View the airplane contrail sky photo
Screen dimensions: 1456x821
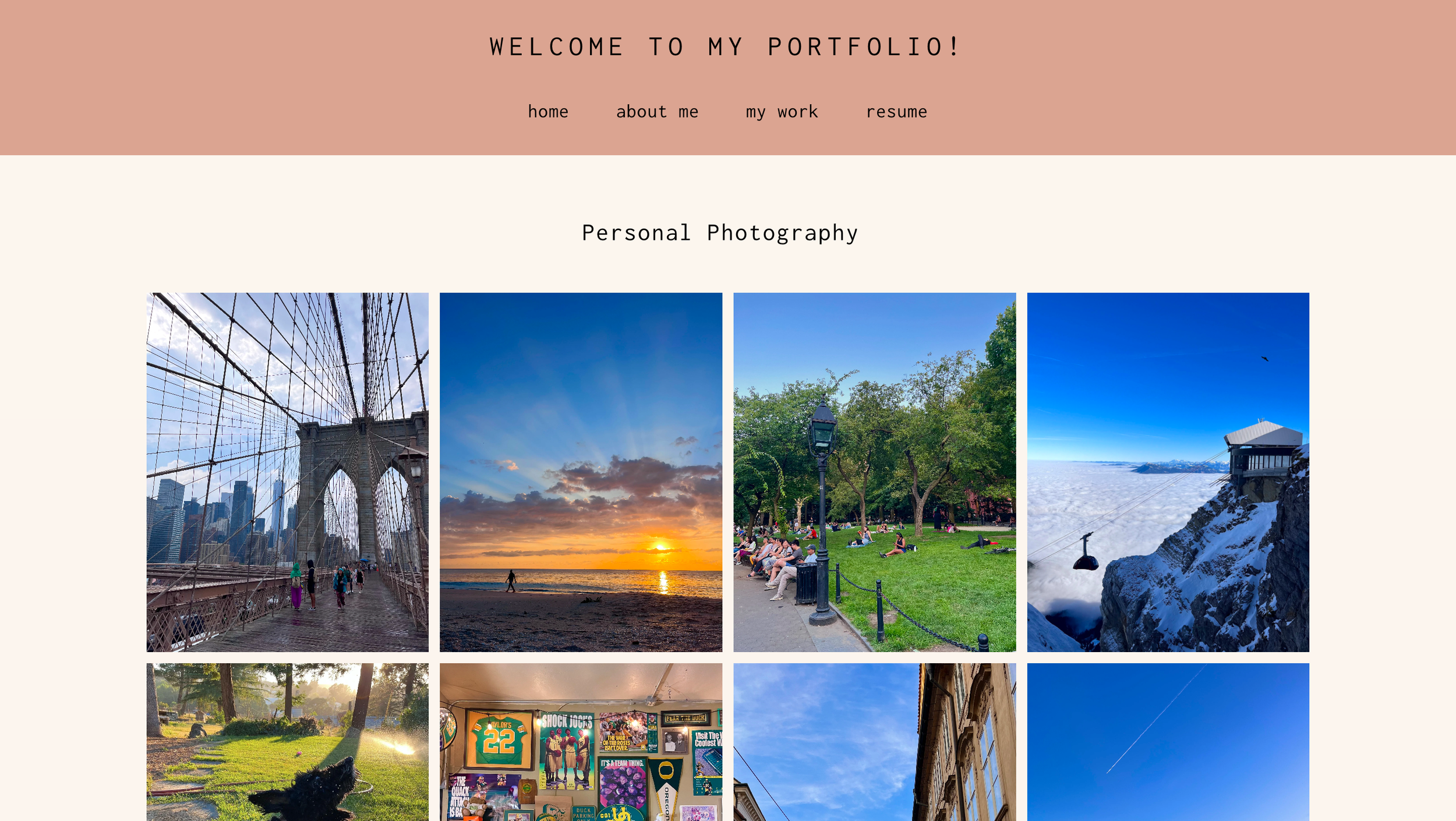click(x=1168, y=742)
